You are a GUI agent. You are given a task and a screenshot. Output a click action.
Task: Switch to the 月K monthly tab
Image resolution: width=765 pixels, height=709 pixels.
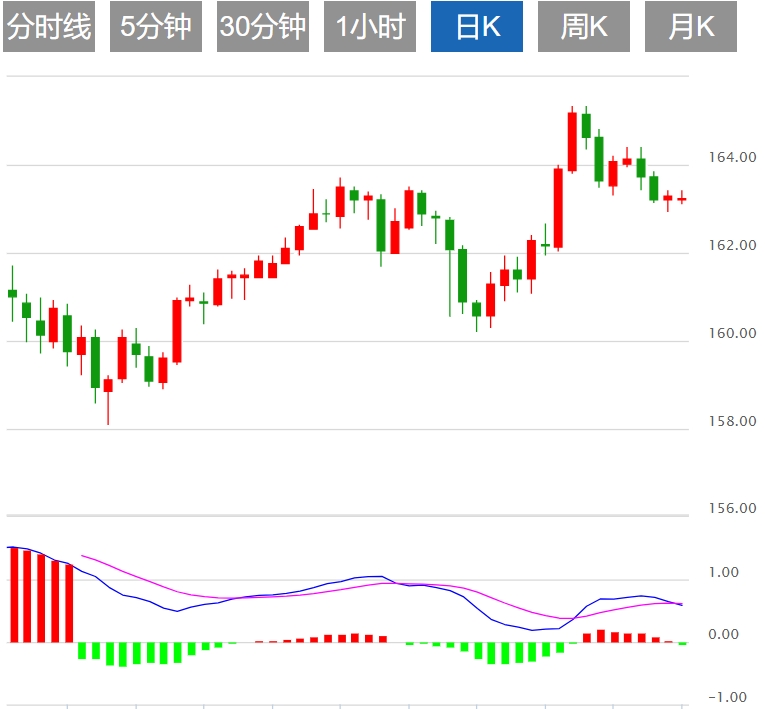tap(691, 26)
